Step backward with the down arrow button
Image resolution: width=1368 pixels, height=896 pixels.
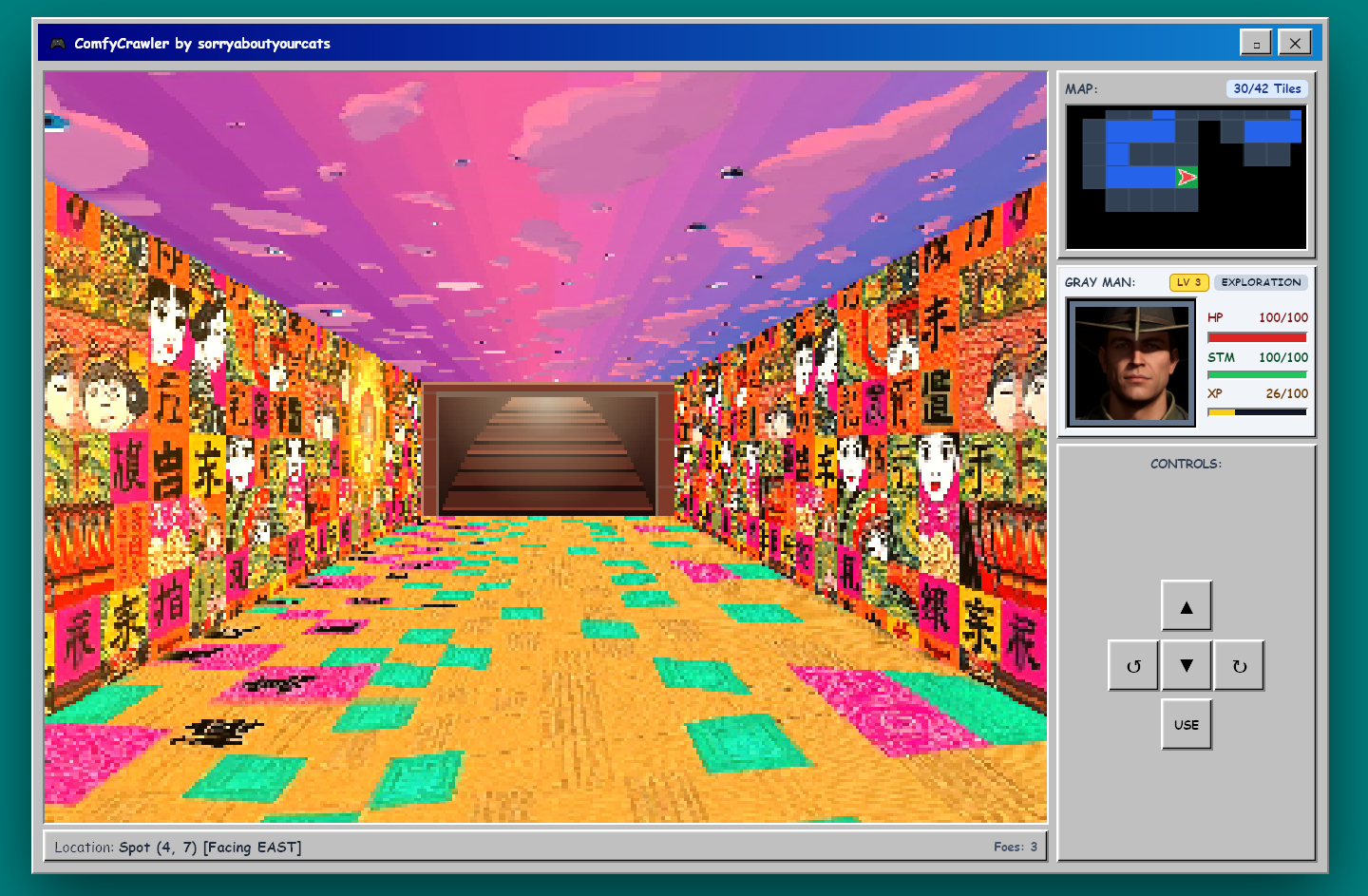[1187, 665]
